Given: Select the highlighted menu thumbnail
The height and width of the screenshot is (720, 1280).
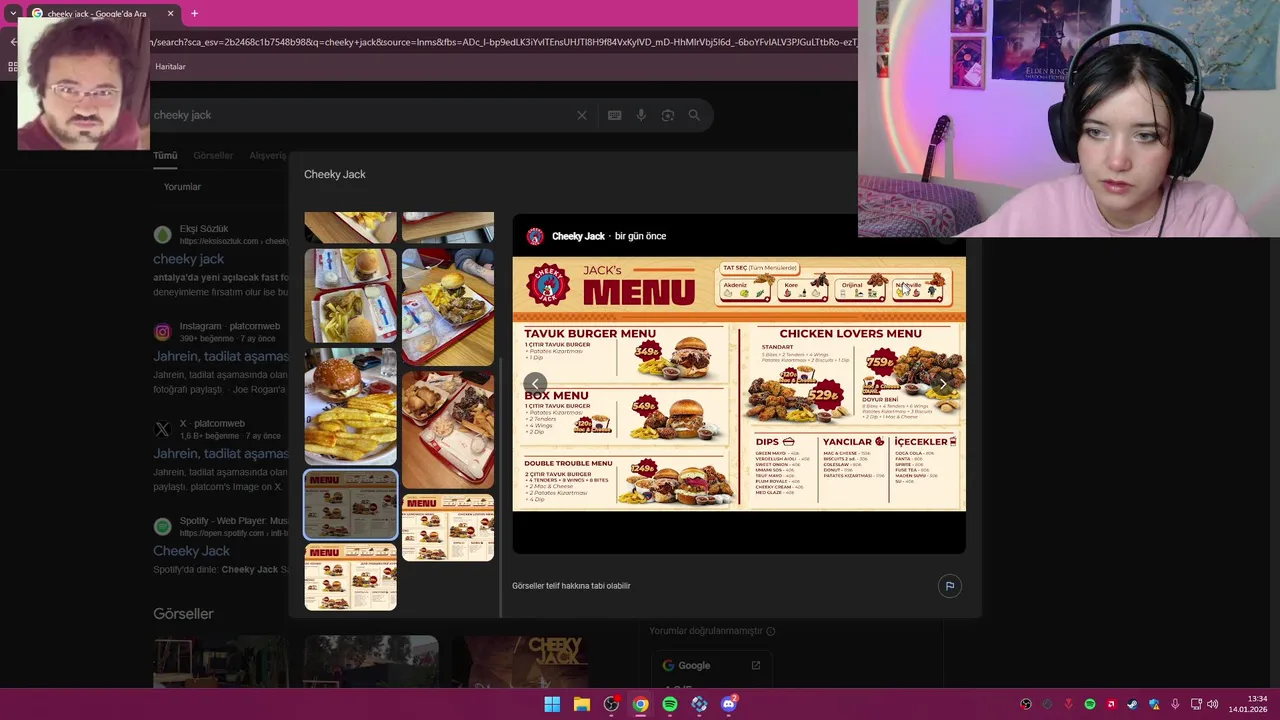Looking at the screenshot, I should tap(350, 505).
